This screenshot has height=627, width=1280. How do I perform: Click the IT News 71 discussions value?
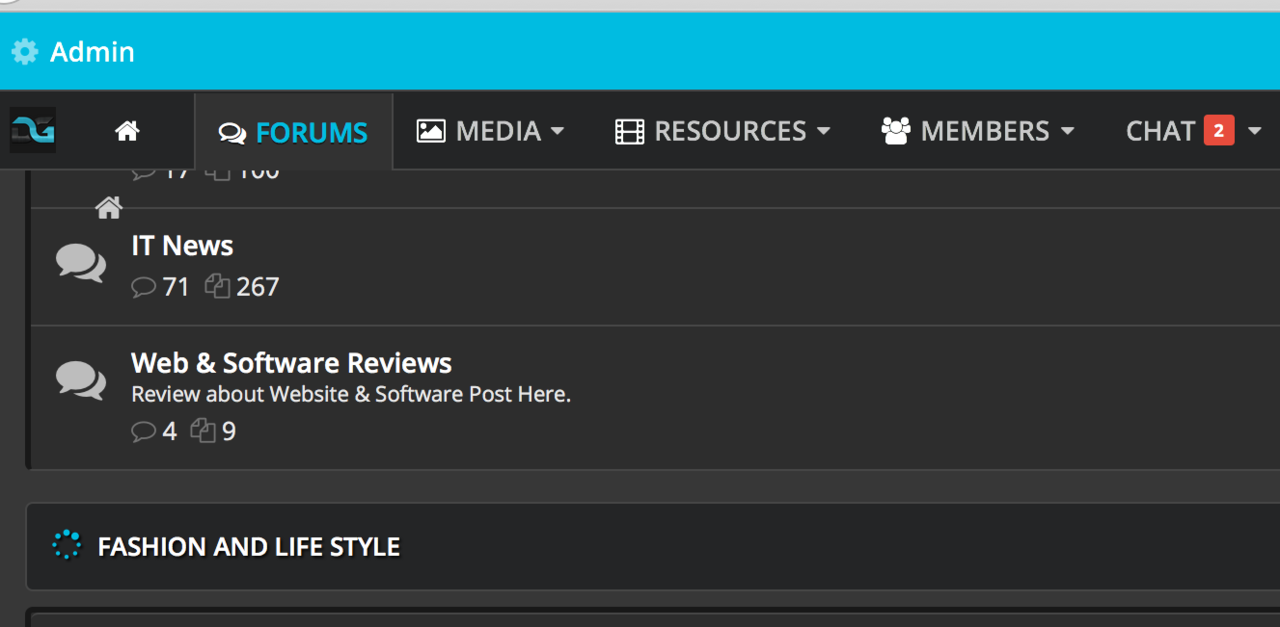pyautogui.click(x=176, y=287)
